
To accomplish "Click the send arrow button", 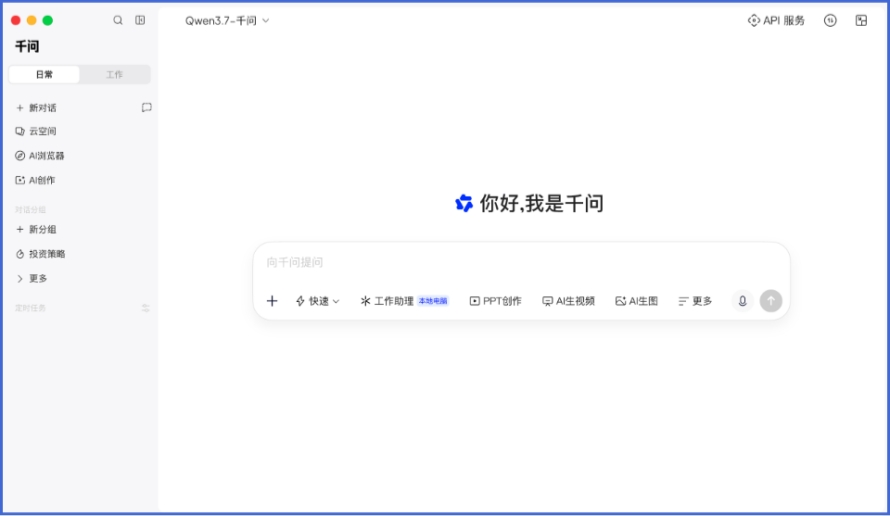I will [771, 301].
